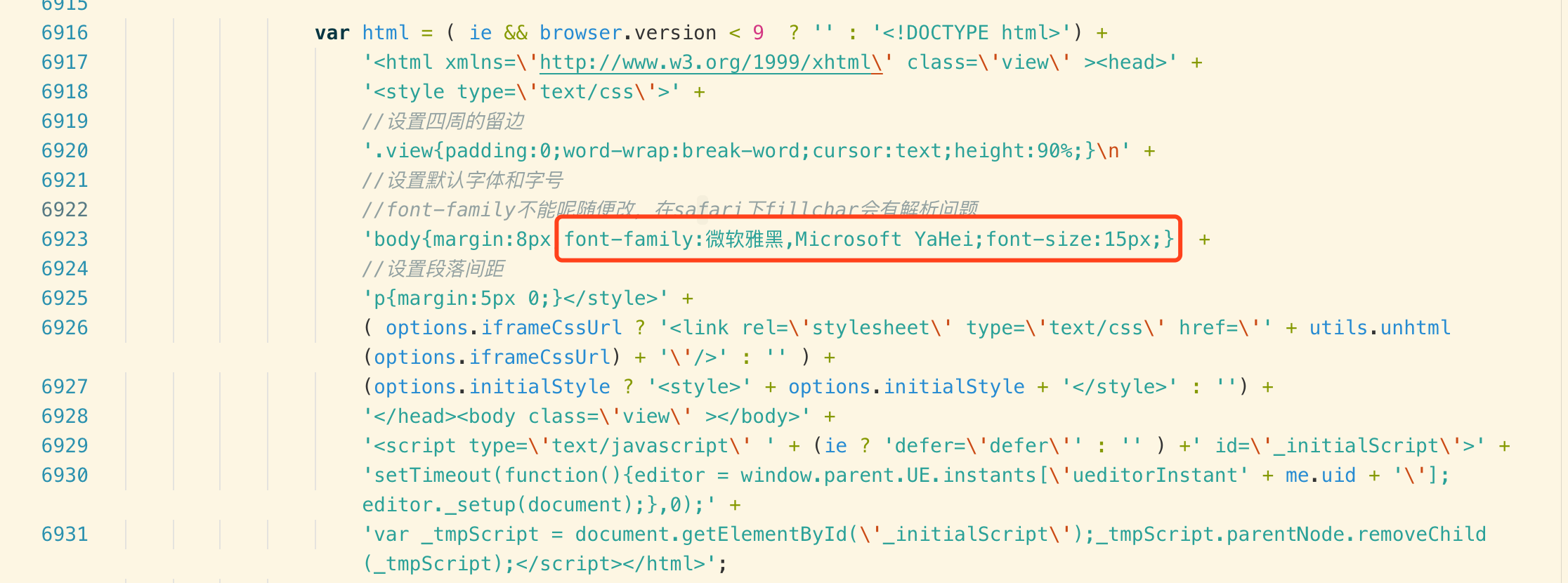Click line number 6924 in the gutter
The image size is (1568, 583).
[65, 269]
